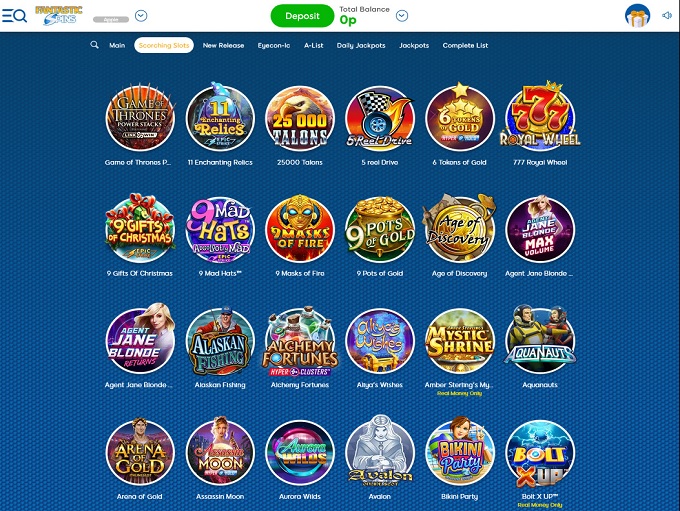Select the Daily Jackpots tab
The width and height of the screenshot is (680, 511).
pos(361,45)
